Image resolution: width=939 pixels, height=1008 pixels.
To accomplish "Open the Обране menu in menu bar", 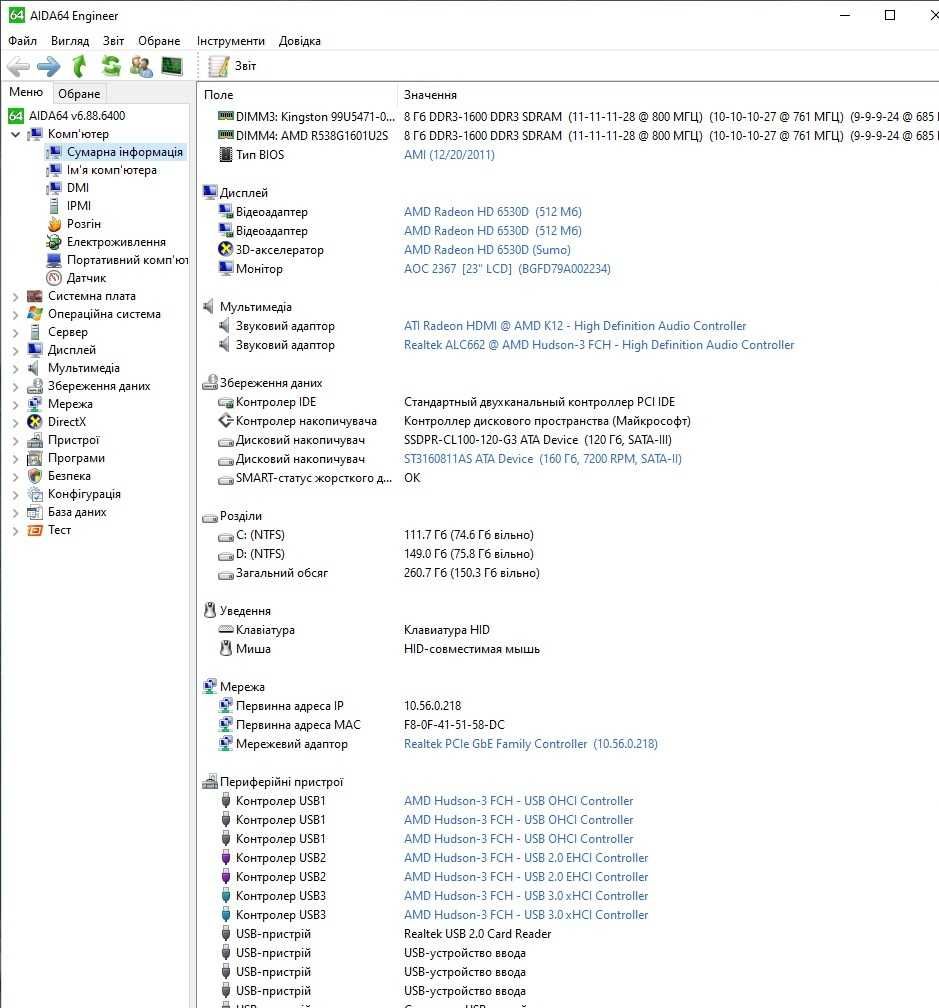I will click(159, 41).
